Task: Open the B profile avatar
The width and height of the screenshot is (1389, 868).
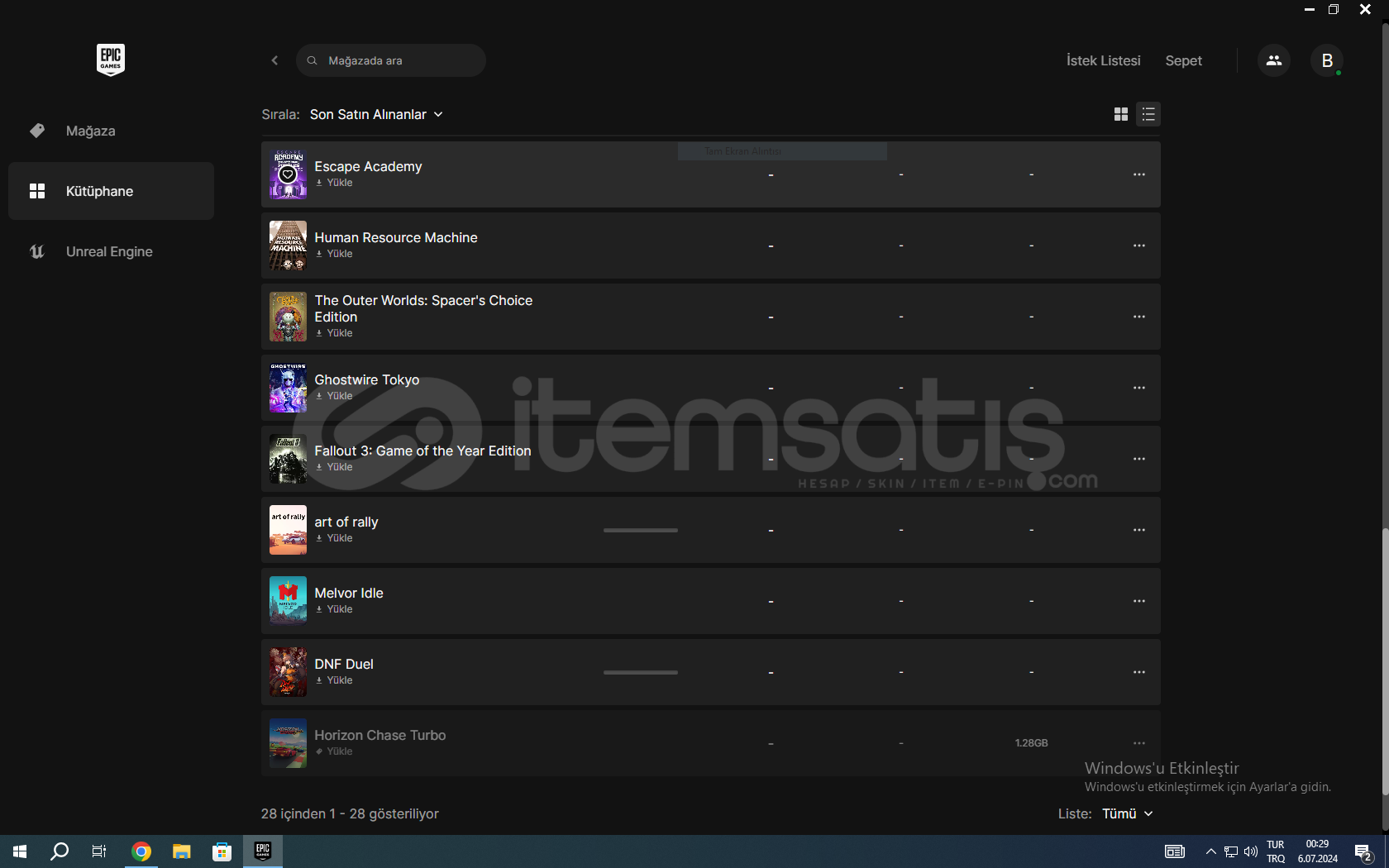Action: pyautogui.click(x=1327, y=60)
